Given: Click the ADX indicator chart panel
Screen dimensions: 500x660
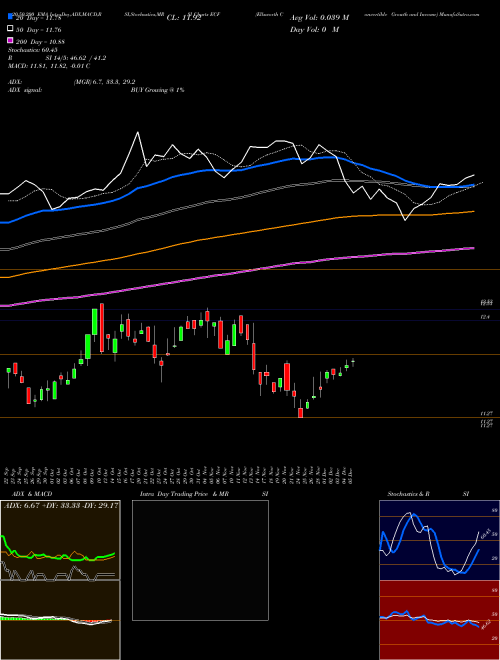Looking at the screenshot, I should pos(60,540).
